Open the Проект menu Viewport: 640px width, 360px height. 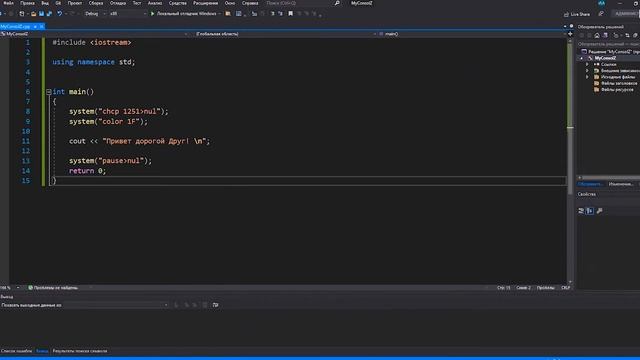click(x=75, y=3)
